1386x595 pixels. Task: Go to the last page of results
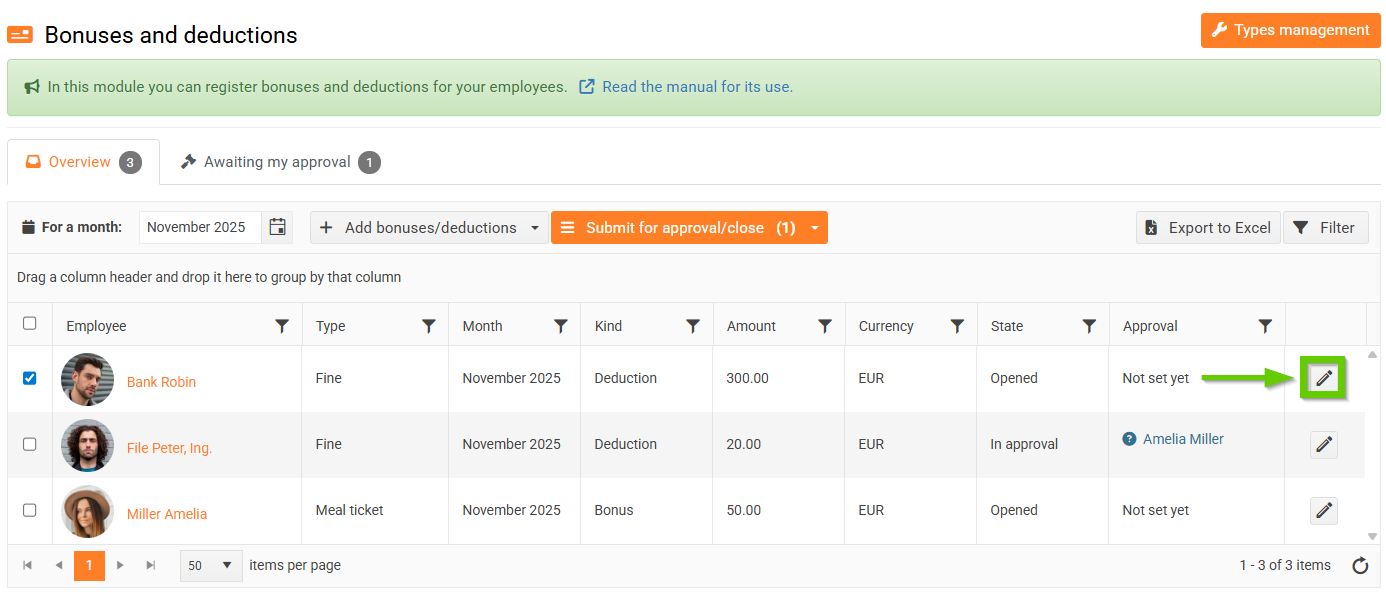pos(151,565)
